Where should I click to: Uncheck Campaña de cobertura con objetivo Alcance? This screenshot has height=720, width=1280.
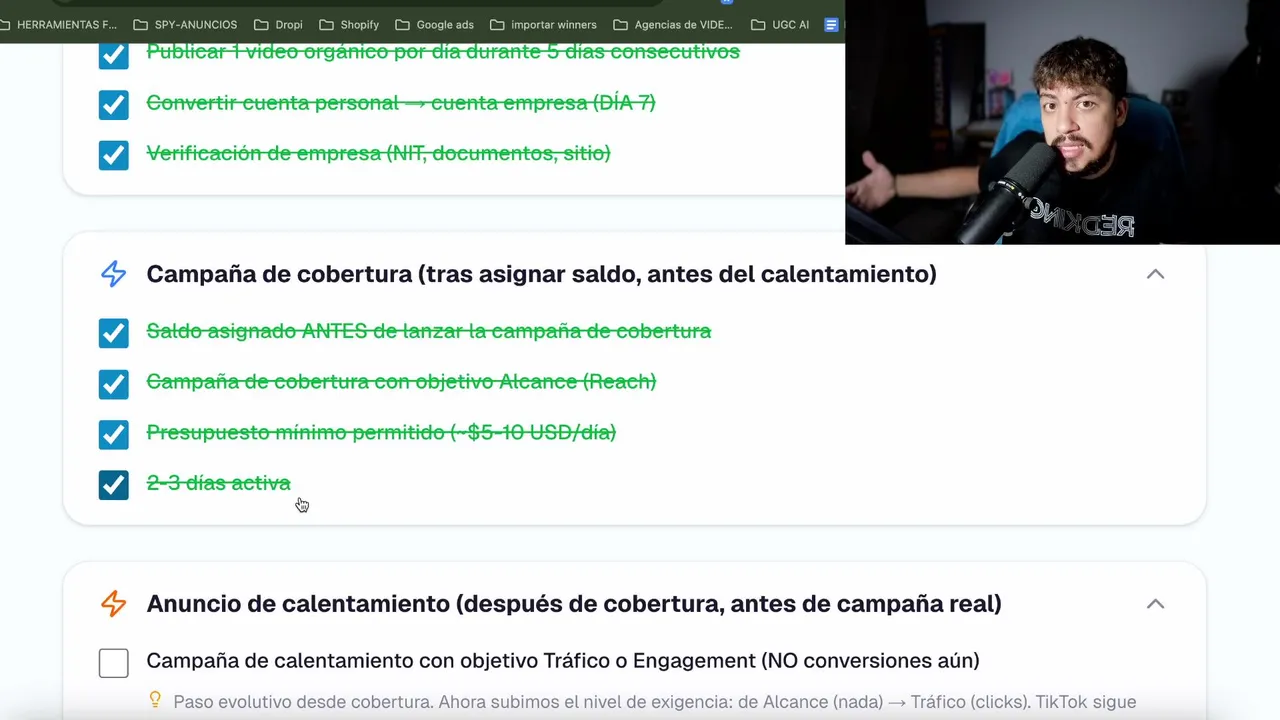point(114,383)
